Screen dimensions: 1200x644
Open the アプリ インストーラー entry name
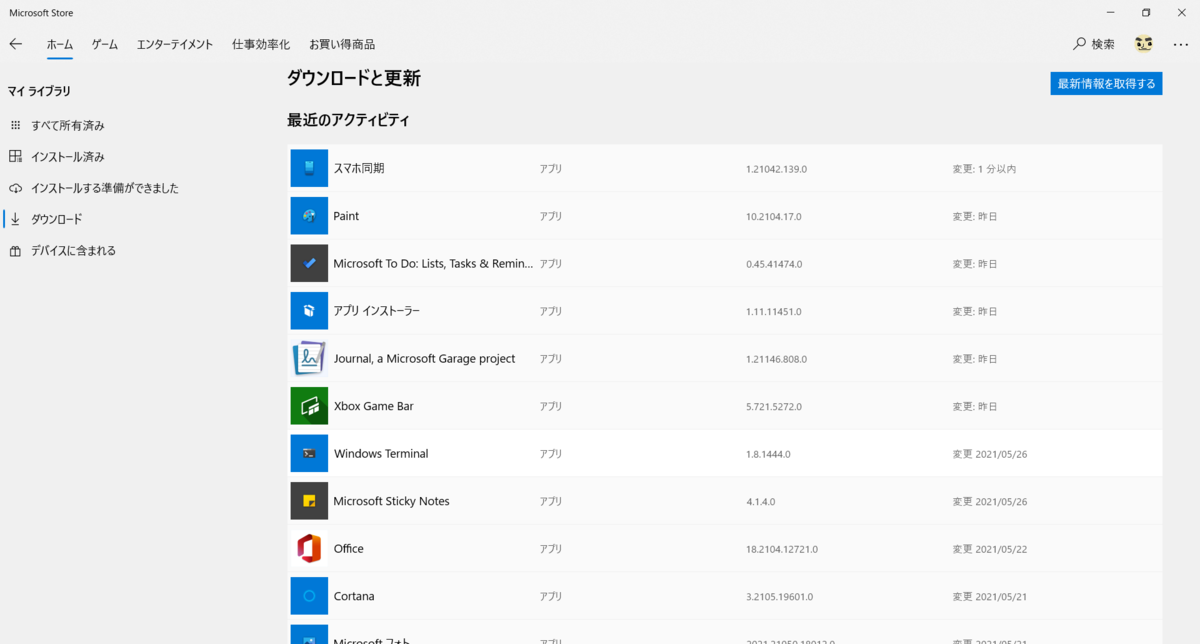pos(376,311)
